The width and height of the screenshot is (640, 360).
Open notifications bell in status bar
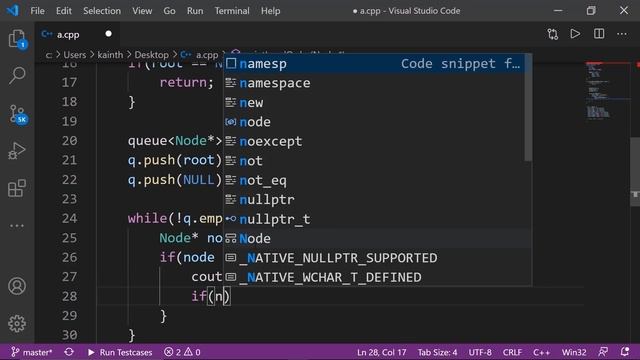624,352
